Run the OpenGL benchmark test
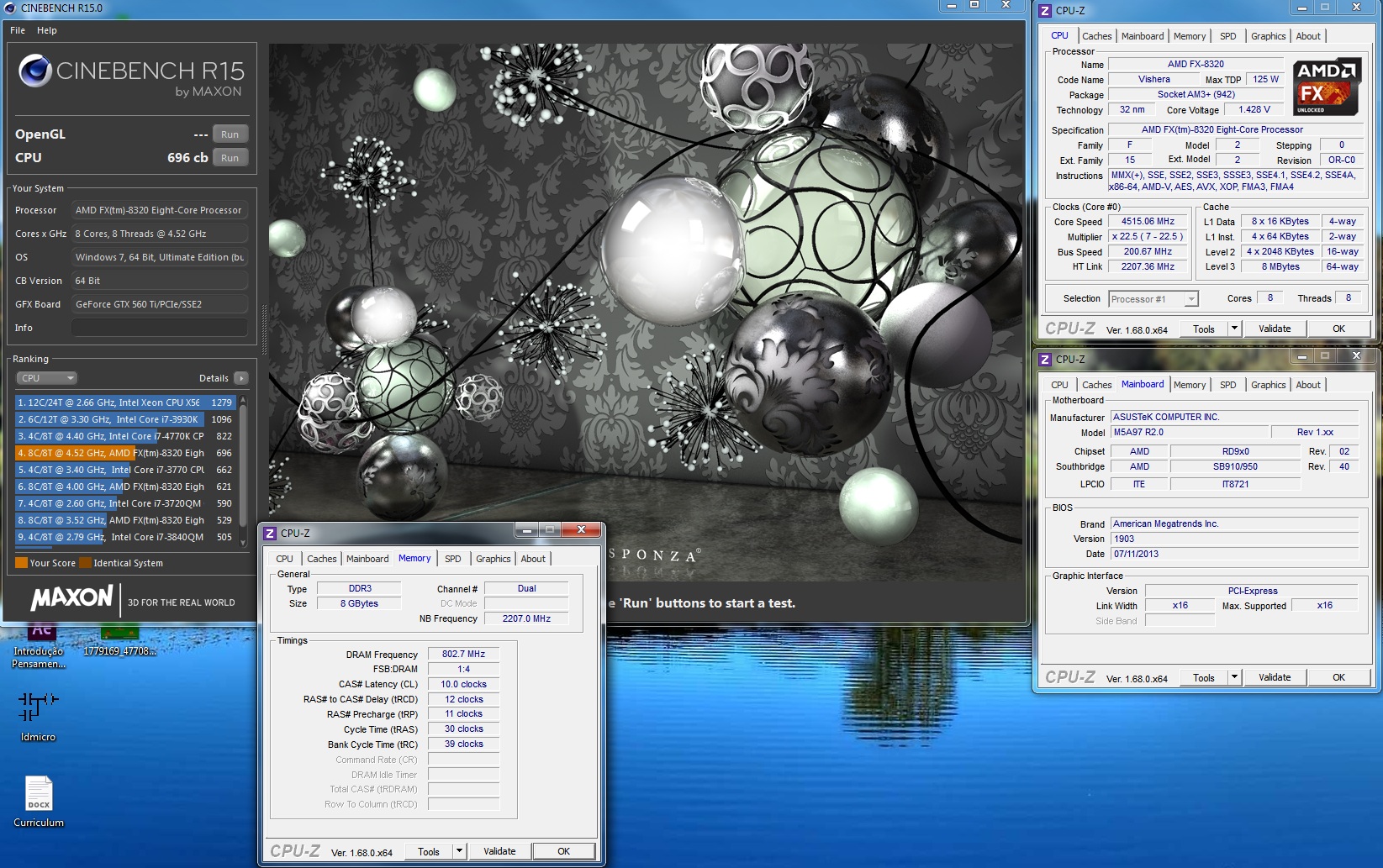This screenshot has width=1383, height=868. pyautogui.click(x=230, y=134)
